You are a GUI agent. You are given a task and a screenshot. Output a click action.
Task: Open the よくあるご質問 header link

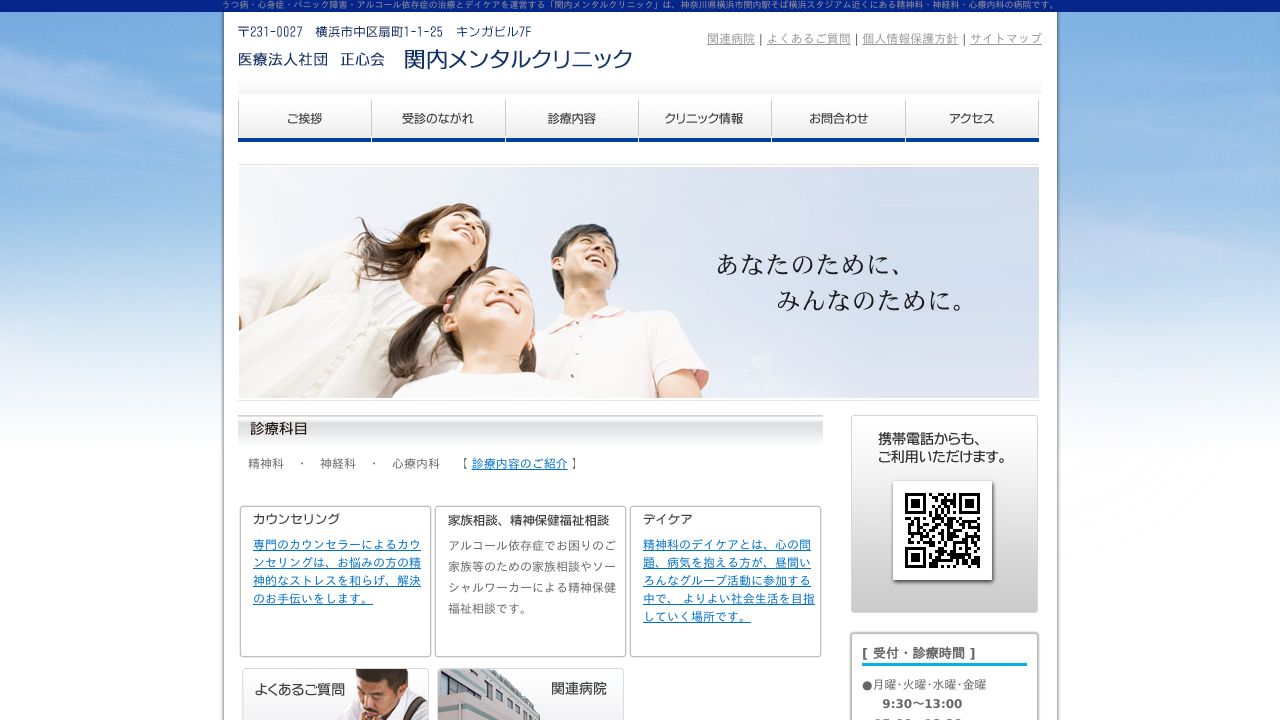coord(807,39)
